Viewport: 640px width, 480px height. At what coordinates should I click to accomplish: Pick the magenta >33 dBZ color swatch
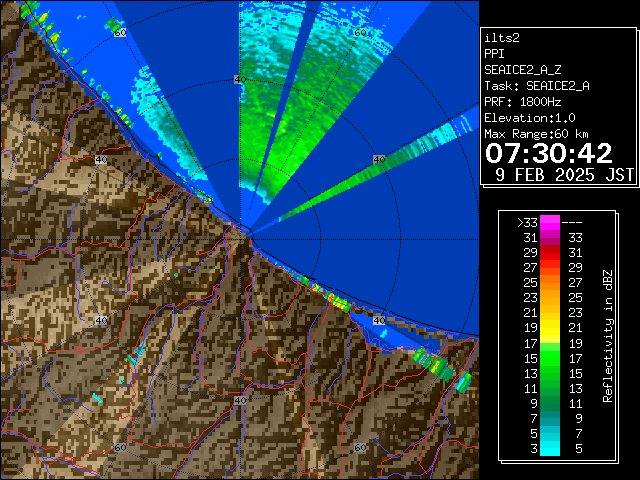[550, 223]
